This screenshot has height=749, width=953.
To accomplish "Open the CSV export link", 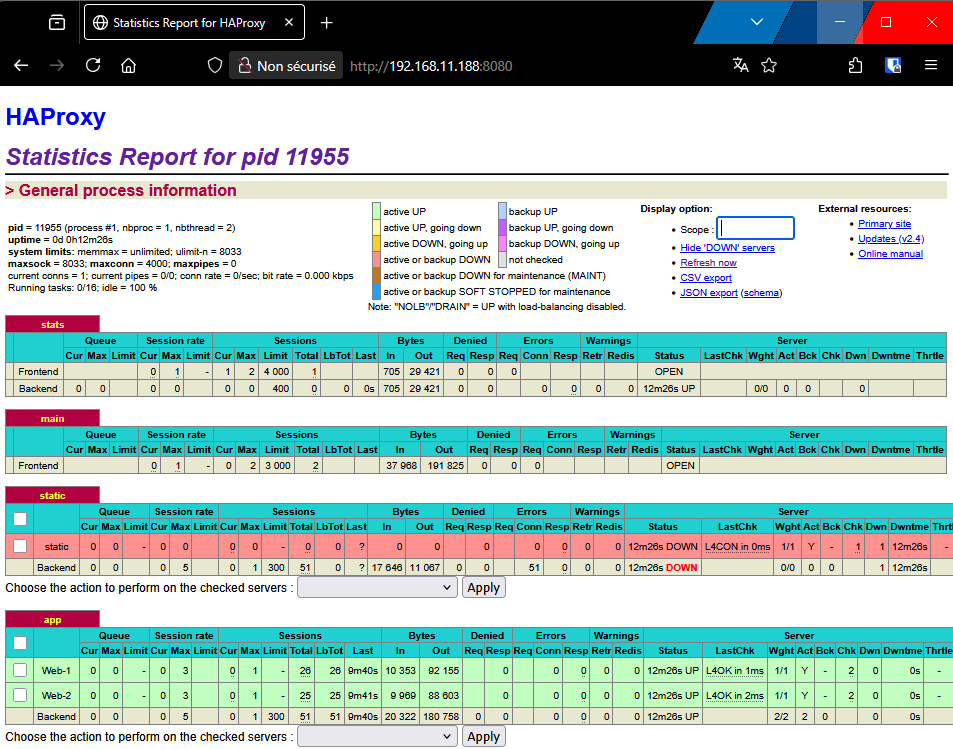I will (706, 277).
